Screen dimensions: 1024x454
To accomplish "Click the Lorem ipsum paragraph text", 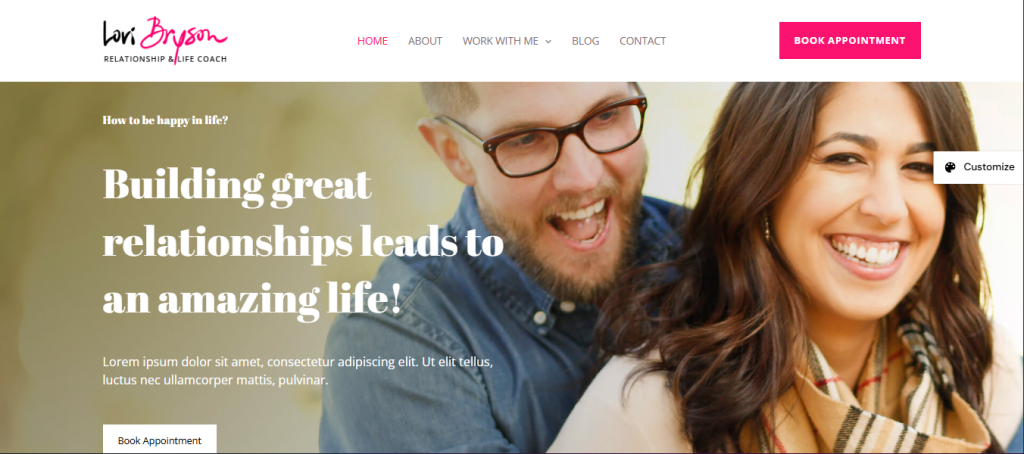I will click(297, 370).
